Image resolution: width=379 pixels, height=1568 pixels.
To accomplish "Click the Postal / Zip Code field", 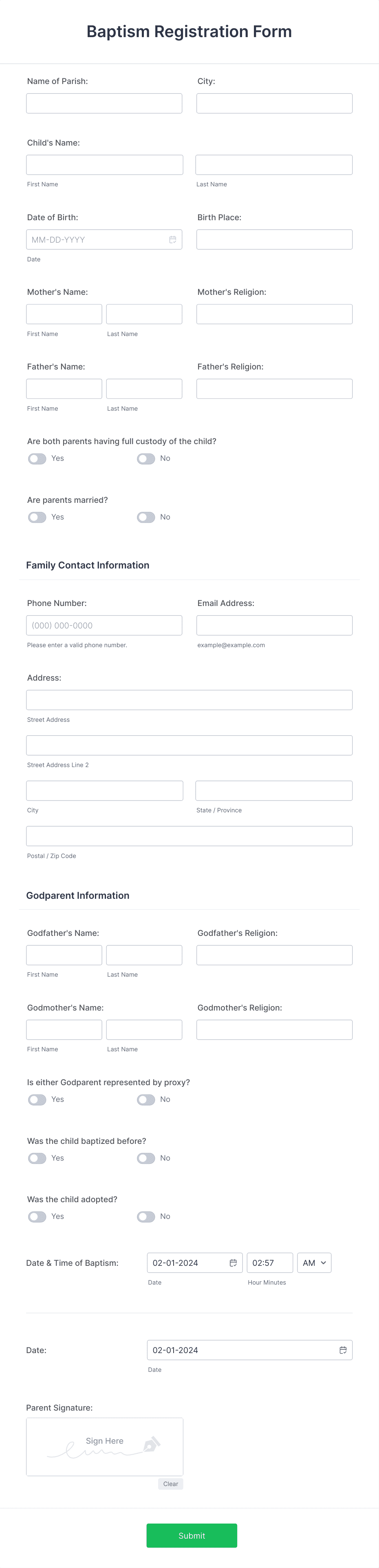I will pos(189,835).
